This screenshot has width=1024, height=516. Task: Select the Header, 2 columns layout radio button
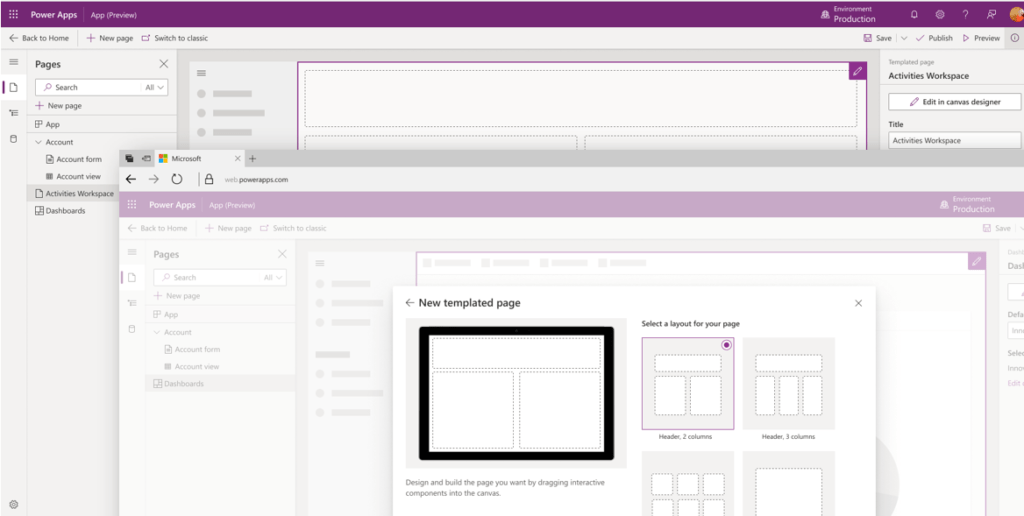(x=726, y=345)
